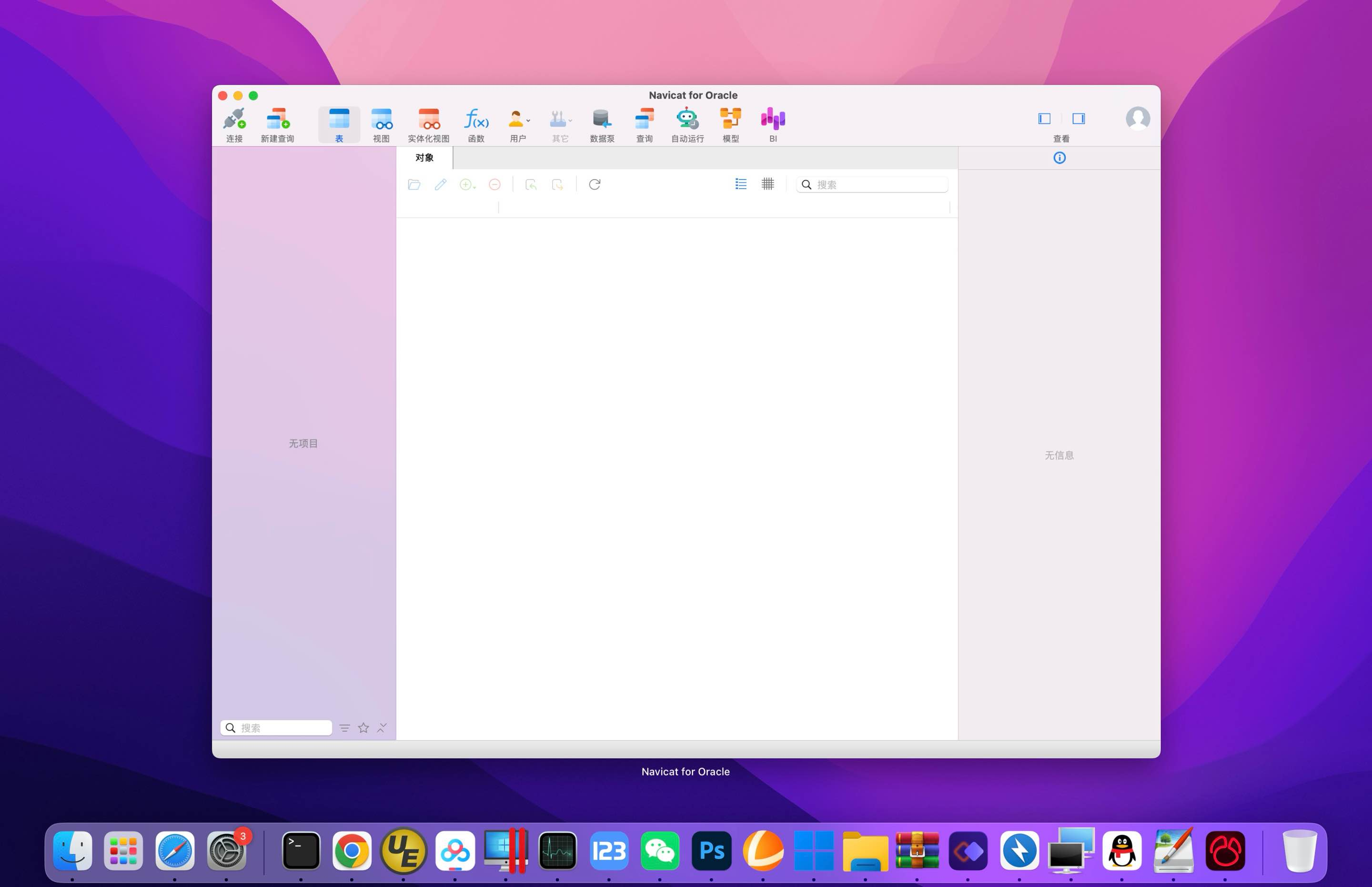1372x887 pixels.
Task: Open the user account avatar
Action: [x=1138, y=119]
